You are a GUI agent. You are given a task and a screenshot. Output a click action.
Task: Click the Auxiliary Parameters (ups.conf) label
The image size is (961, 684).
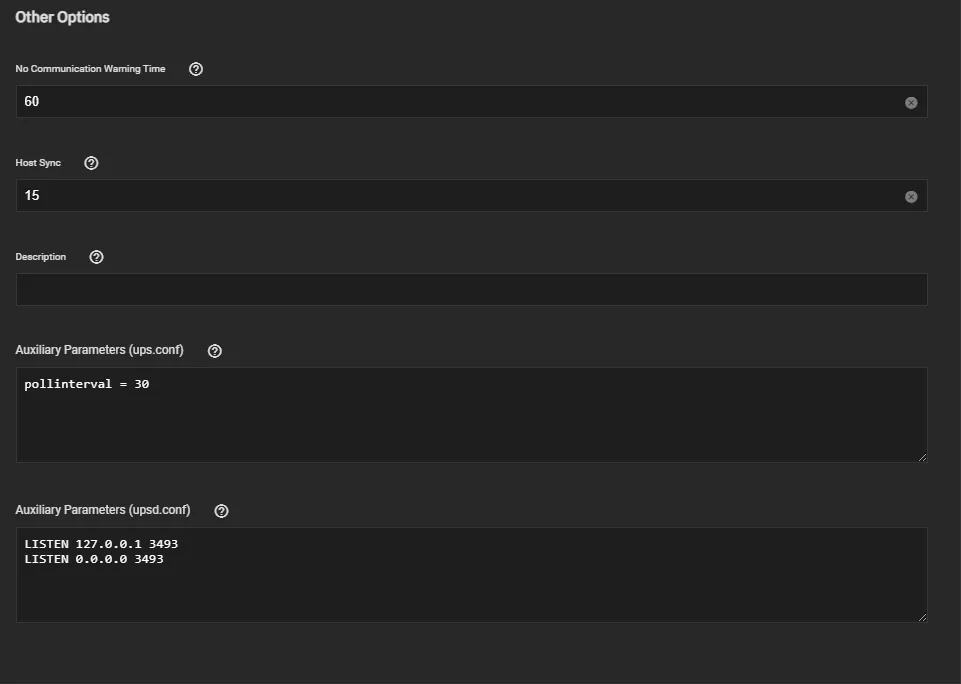coord(99,351)
